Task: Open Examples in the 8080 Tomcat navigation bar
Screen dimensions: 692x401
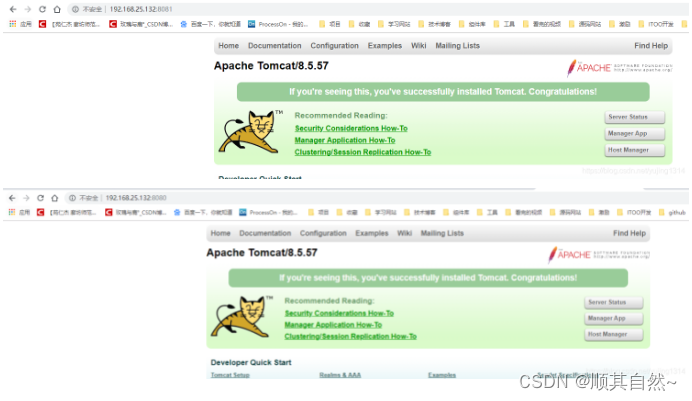Action: click(x=372, y=233)
